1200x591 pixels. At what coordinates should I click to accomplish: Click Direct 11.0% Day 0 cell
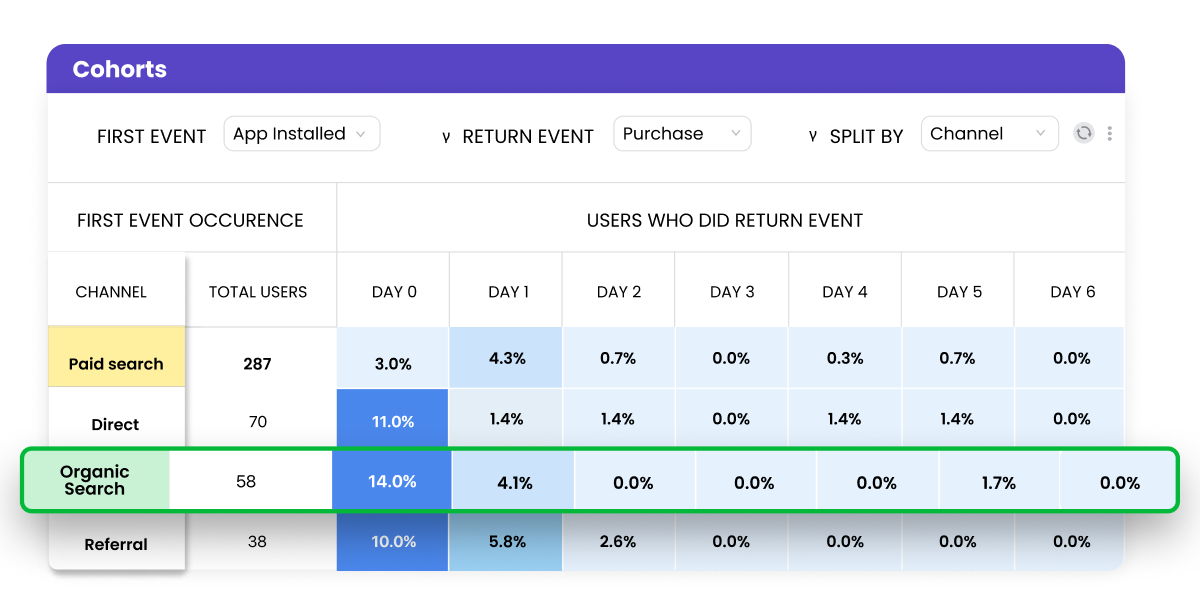coord(393,422)
